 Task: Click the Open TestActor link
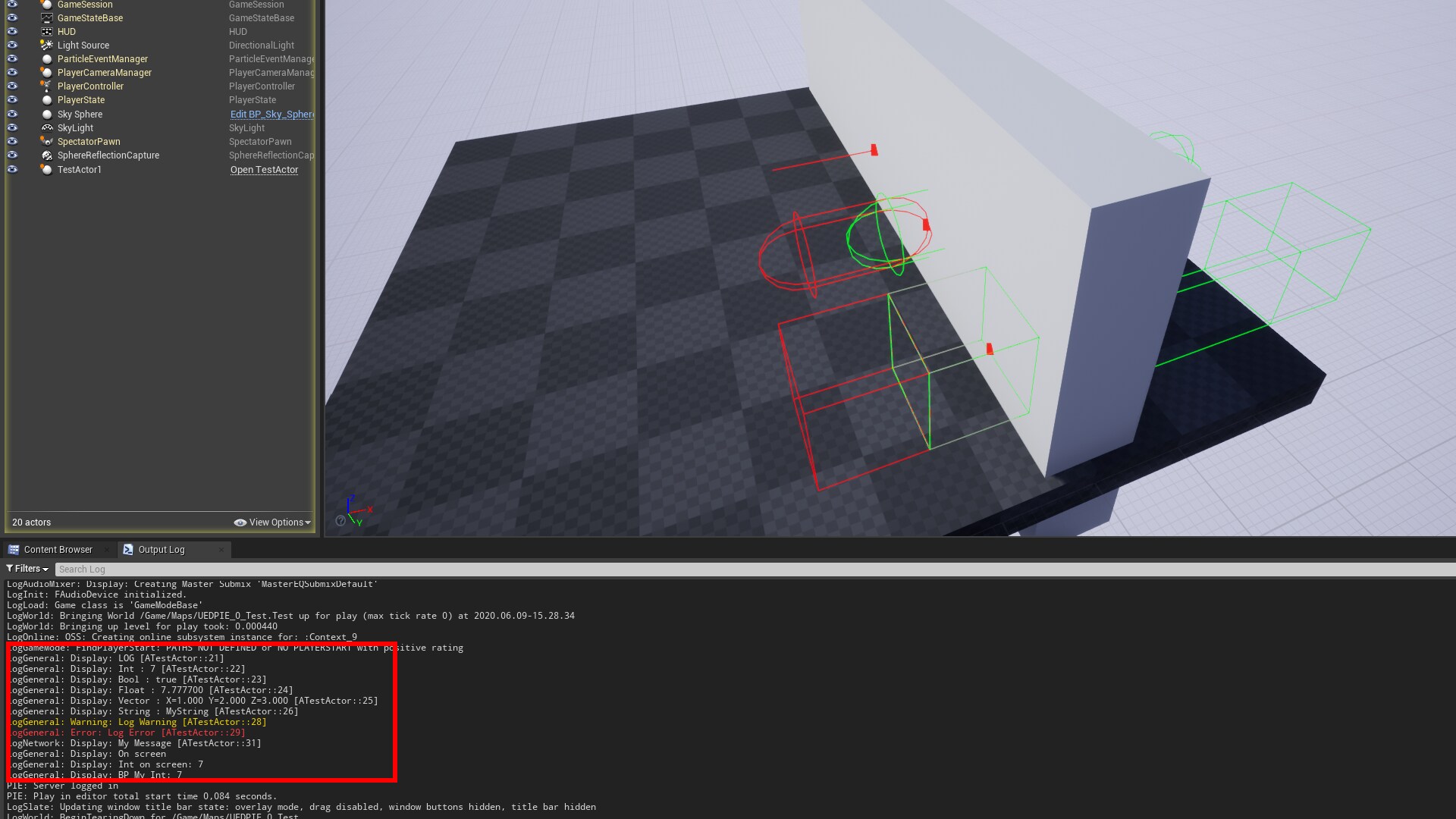(264, 170)
